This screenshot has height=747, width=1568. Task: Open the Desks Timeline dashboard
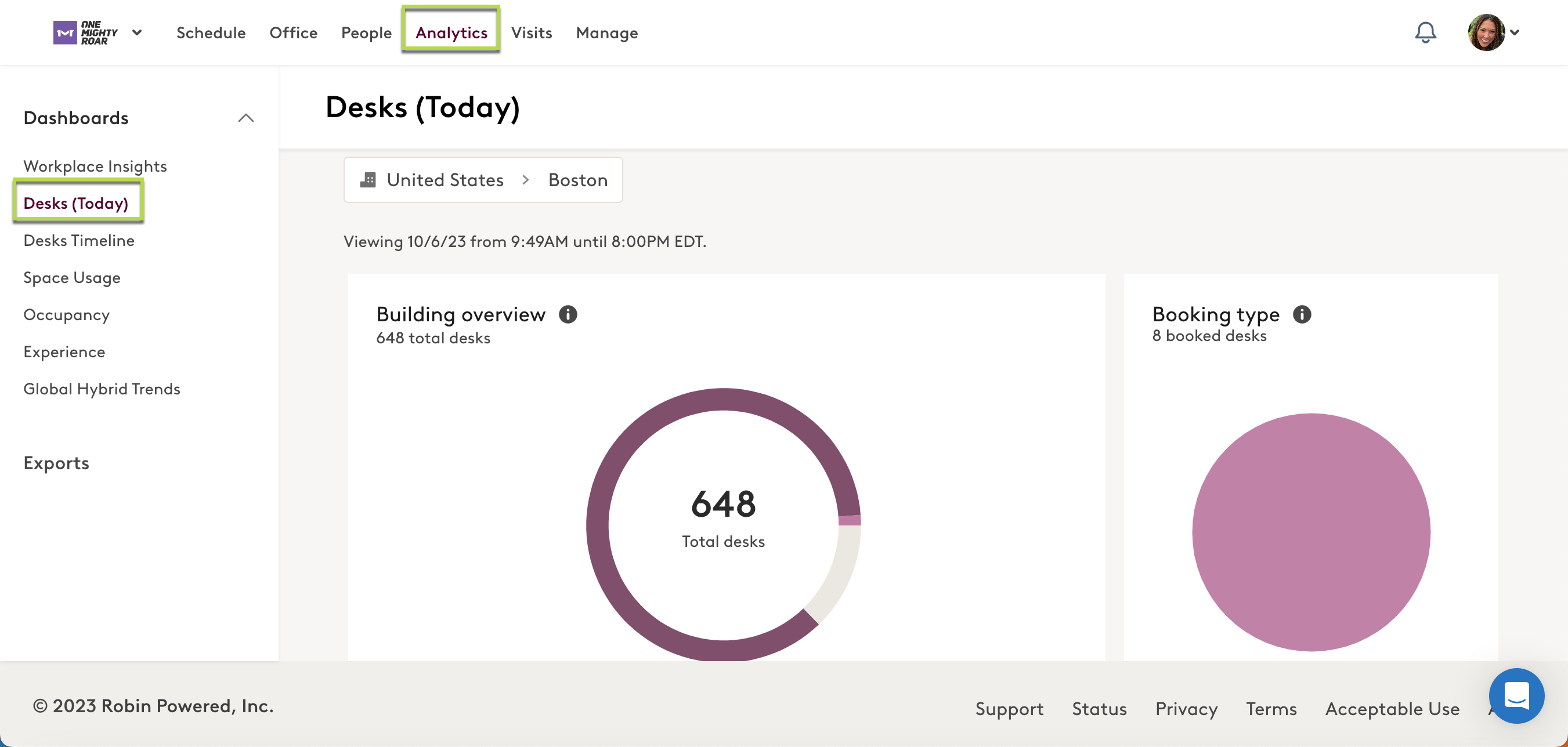(x=78, y=240)
